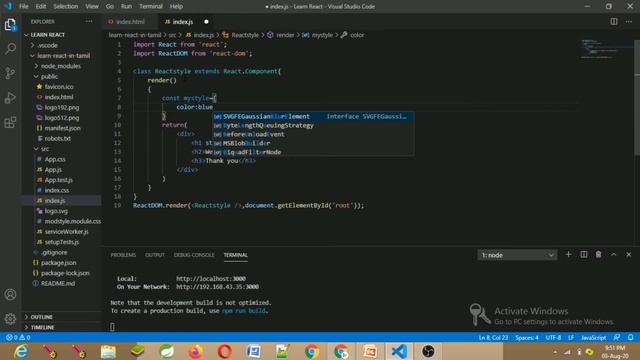Open the View menu
The width and height of the screenshot is (640, 360).
(x=92, y=6)
